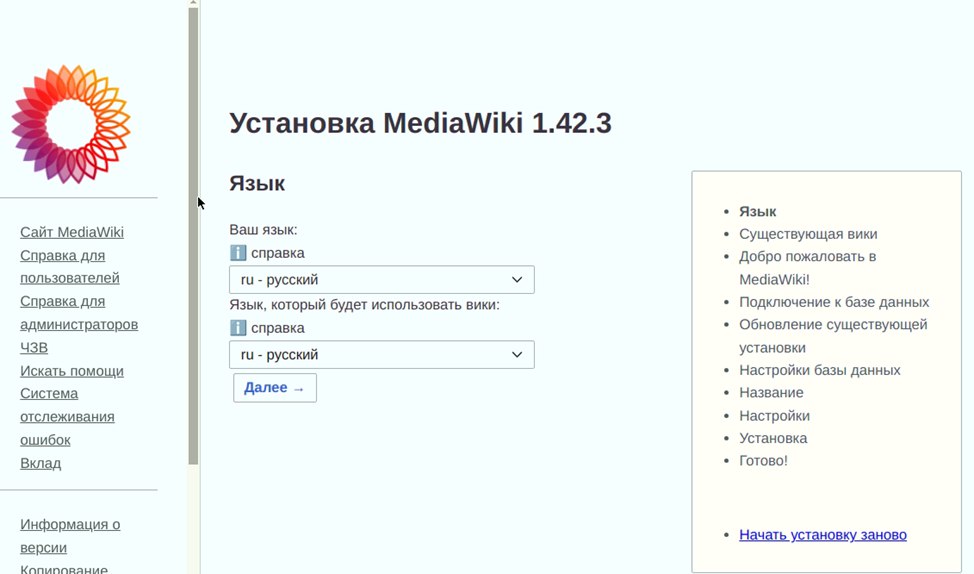Click the info icon under wiki language label
This screenshot has height=574, width=974.
[238, 327]
